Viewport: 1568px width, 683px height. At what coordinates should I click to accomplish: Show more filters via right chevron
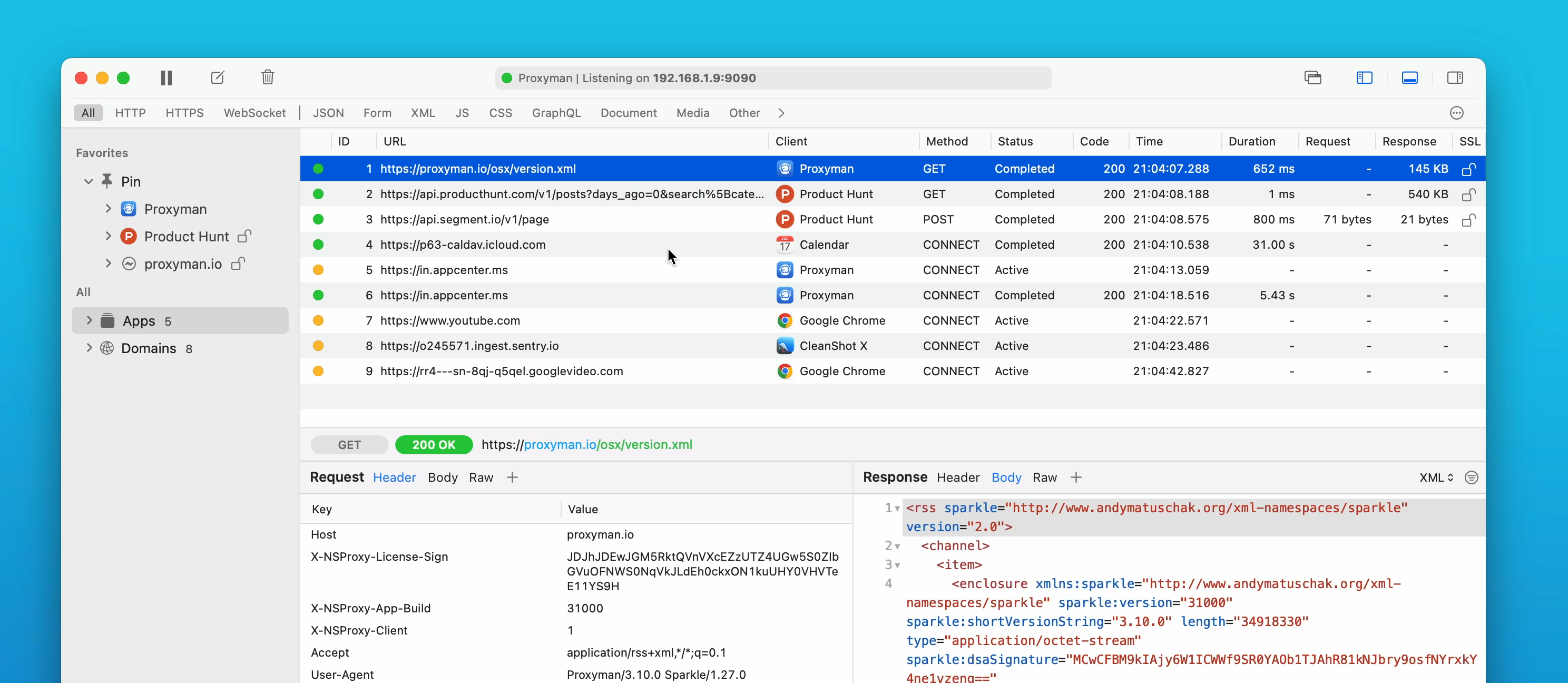click(781, 113)
